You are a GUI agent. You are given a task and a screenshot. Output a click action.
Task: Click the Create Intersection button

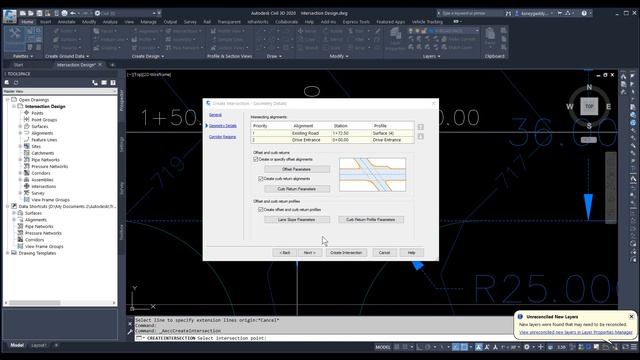(x=346, y=253)
